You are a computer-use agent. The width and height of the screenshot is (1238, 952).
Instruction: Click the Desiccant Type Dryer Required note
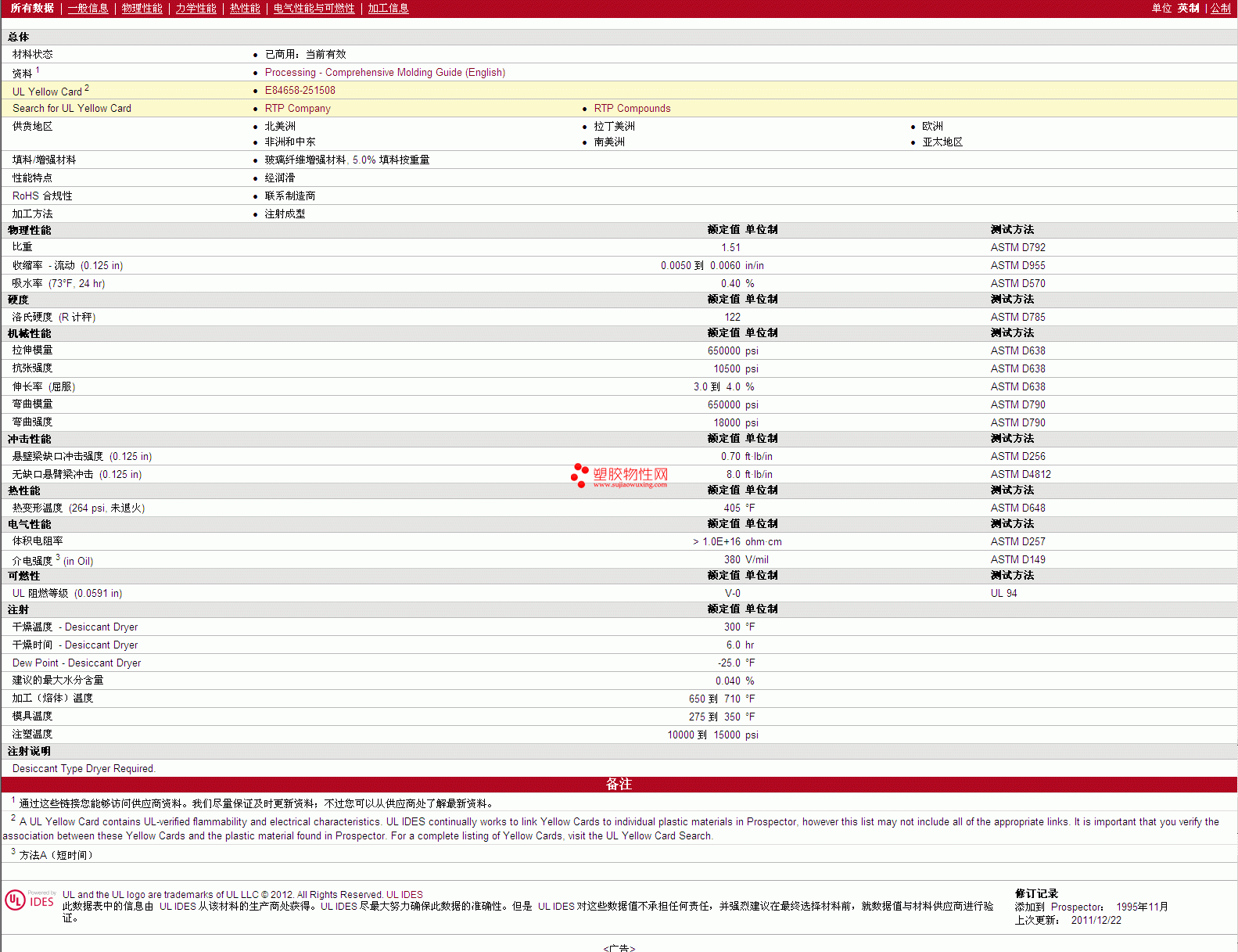(84, 768)
